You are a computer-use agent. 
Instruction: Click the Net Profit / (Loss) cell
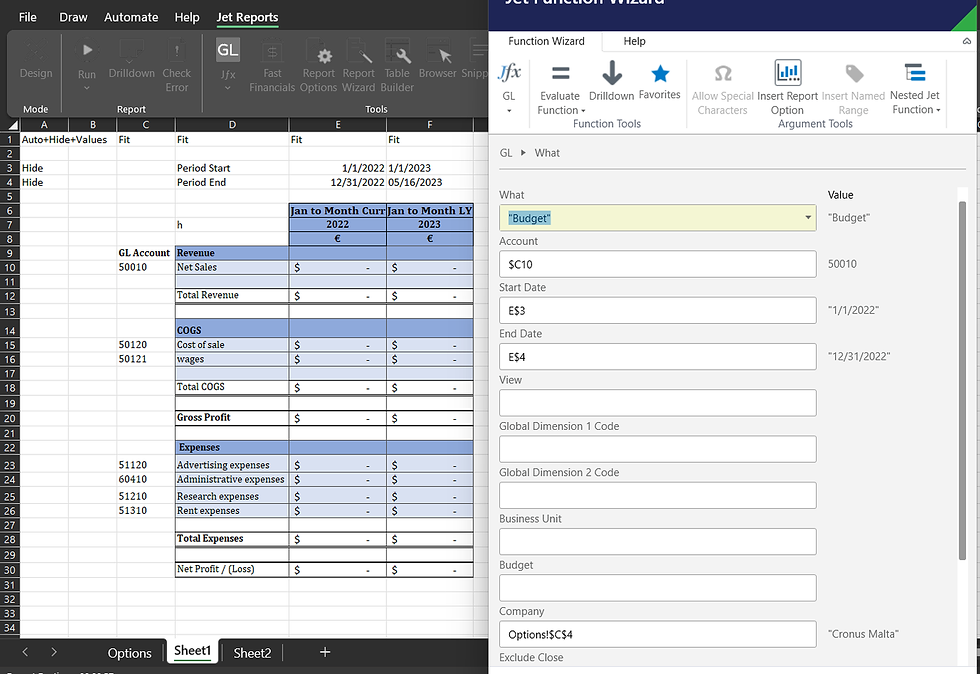pos(232,569)
